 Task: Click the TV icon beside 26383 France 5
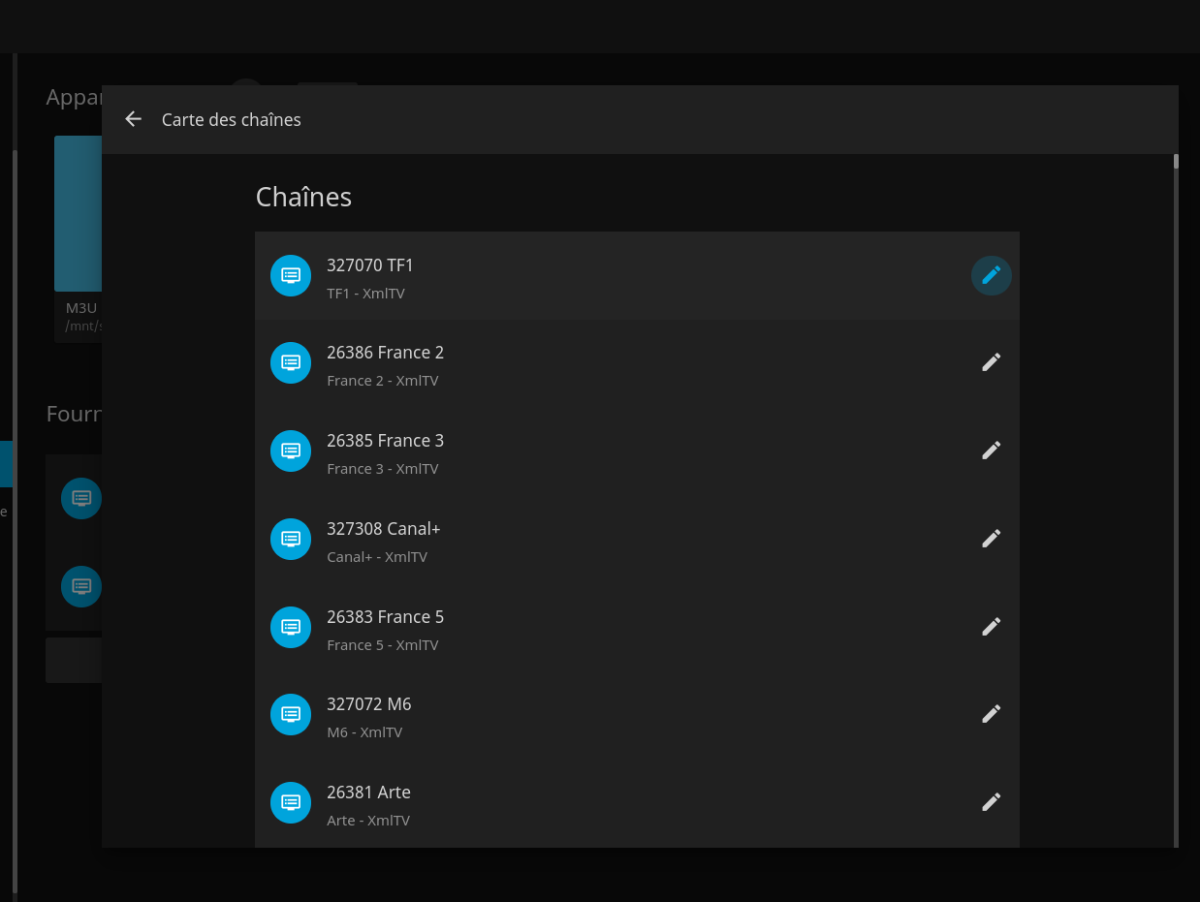point(291,626)
